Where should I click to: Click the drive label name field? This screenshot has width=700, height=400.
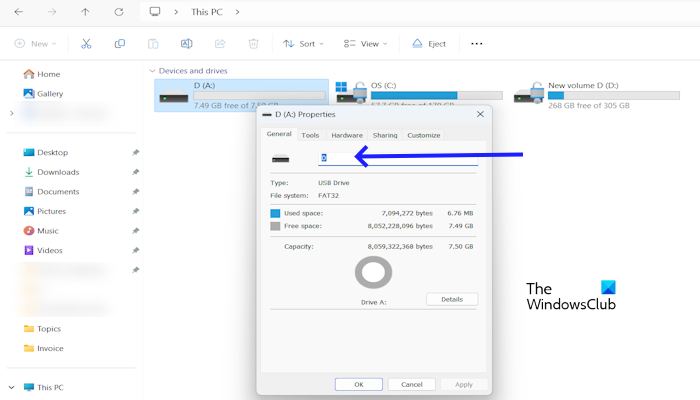(x=398, y=158)
